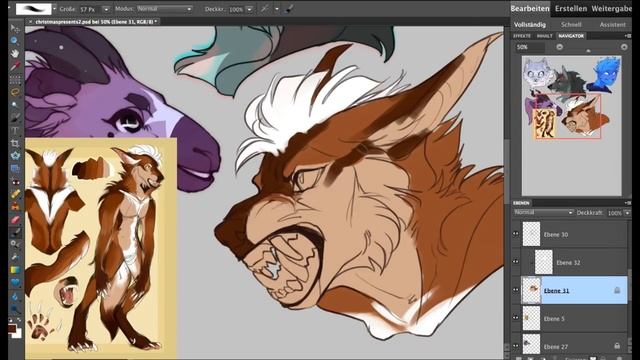Screen dimensions: 640x360
Task: Select the Schnell edit mode
Action: point(571,24)
